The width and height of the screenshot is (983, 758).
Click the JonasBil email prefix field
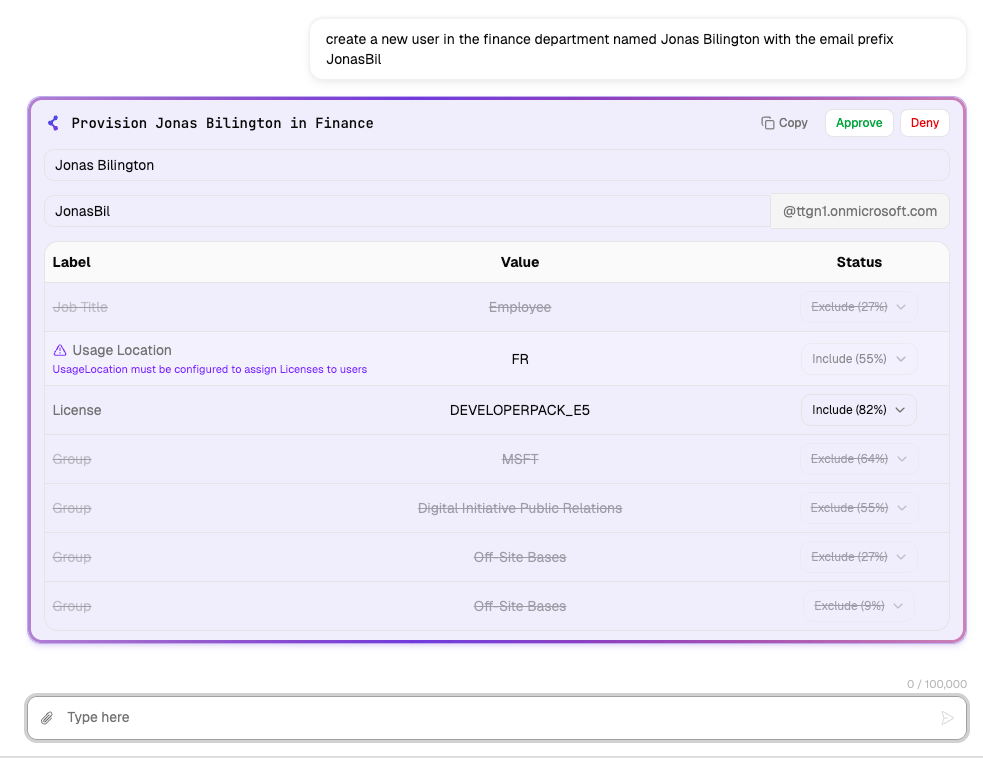tap(407, 211)
